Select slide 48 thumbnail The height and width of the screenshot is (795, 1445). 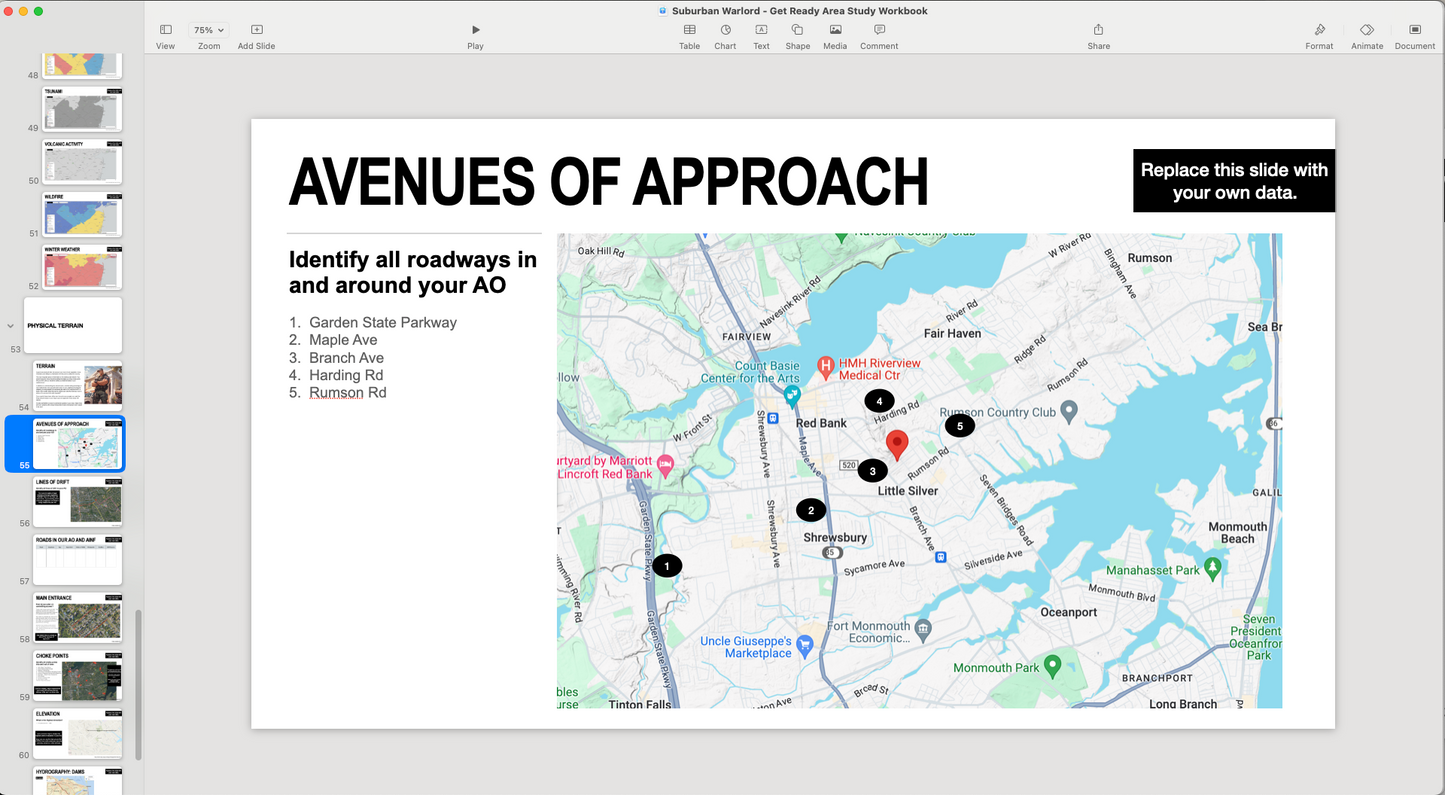[82, 66]
